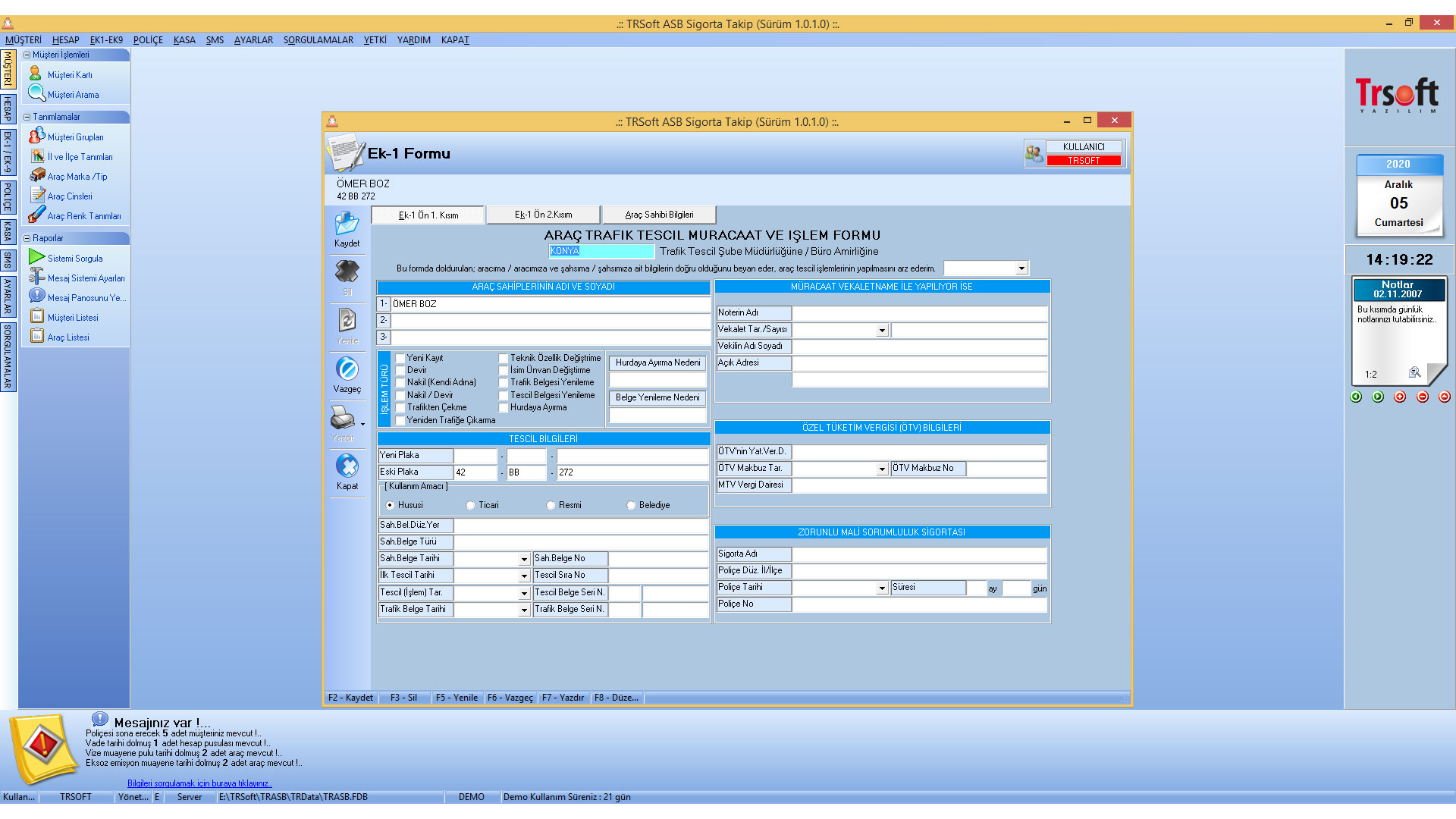The image size is (1456, 819).
Task: Collapse the Müşteri İşlemleri group
Action: coord(27,55)
